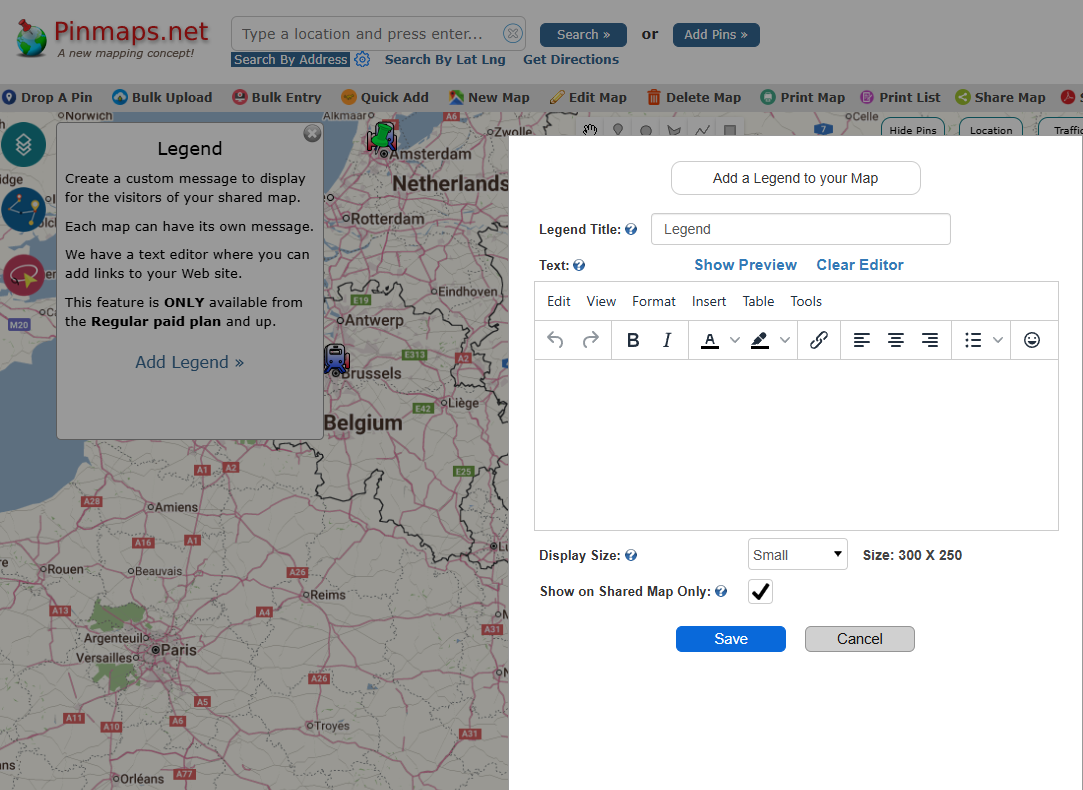Click the lasso selection round icon
Viewport: 1083px width, 790px height.
tap(23, 274)
